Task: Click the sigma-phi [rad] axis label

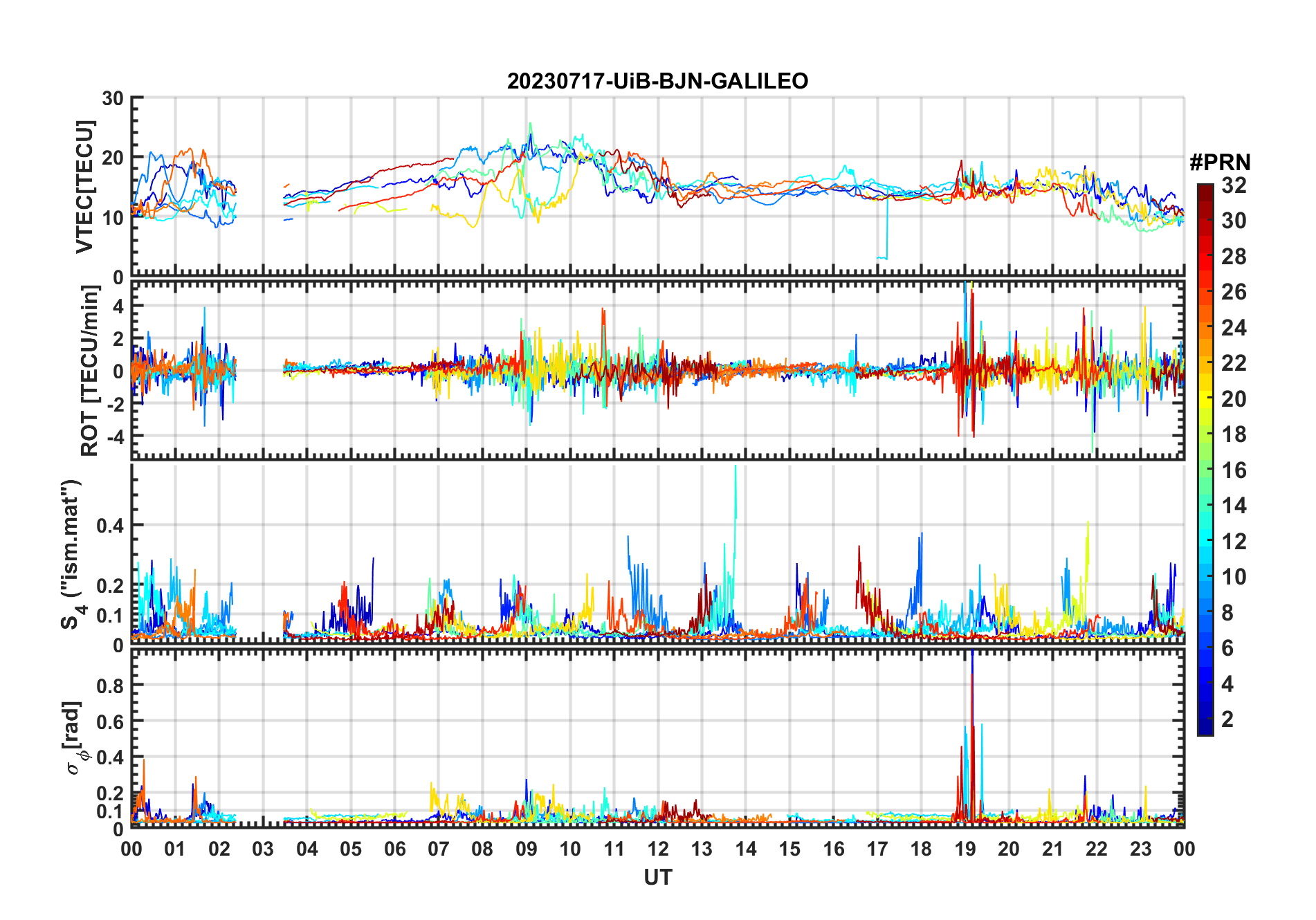Action: [x=75, y=738]
